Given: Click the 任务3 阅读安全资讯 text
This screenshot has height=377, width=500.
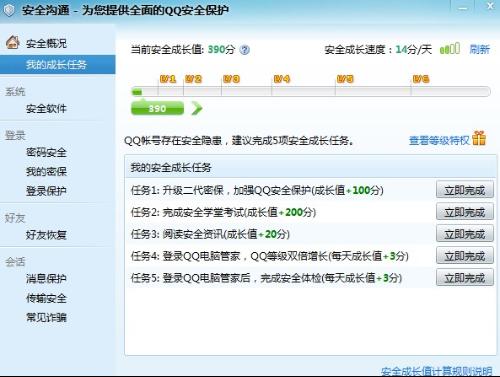Looking at the screenshot, I should point(210,234).
